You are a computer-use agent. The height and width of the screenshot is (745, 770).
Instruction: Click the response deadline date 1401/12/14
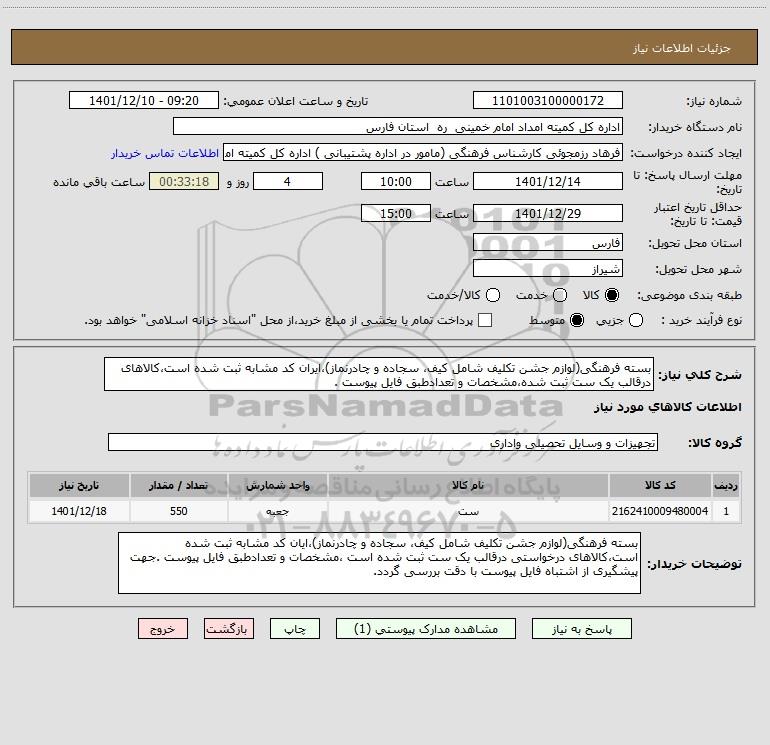pyautogui.click(x=548, y=181)
